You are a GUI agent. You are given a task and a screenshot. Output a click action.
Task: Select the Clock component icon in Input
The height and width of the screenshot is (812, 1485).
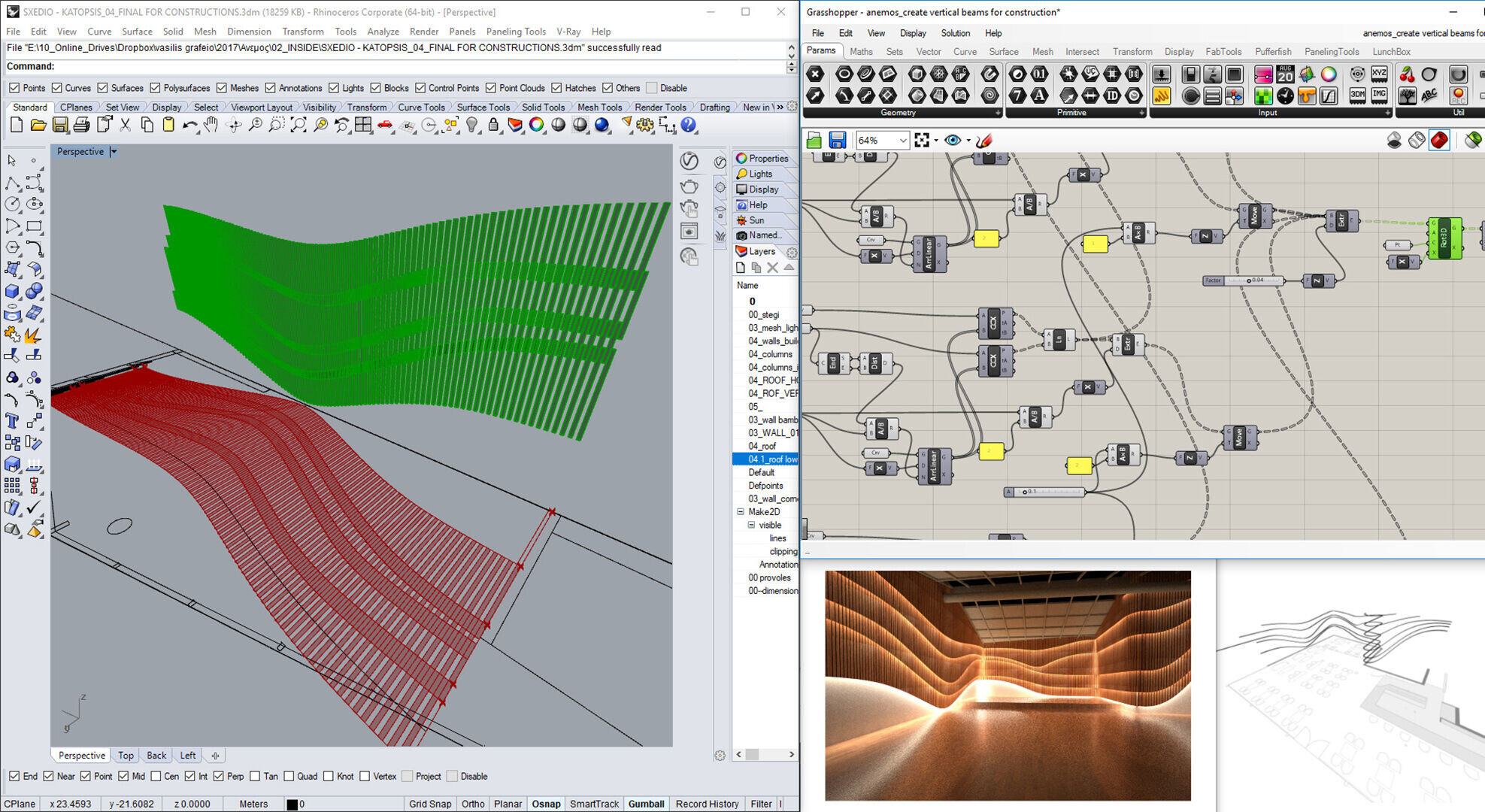pyautogui.click(x=1285, y=96)
